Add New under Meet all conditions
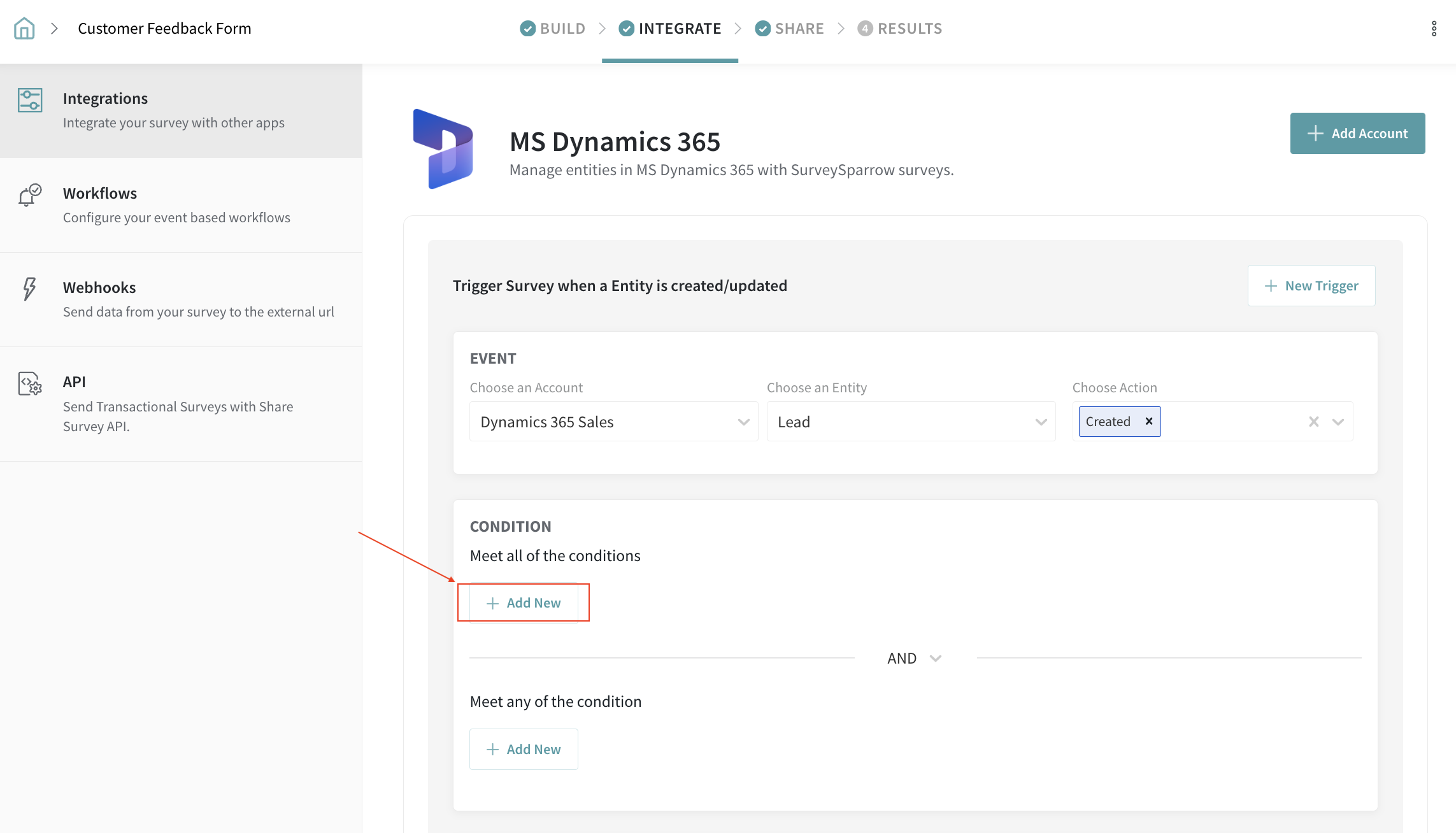 [x=524, y=603]
